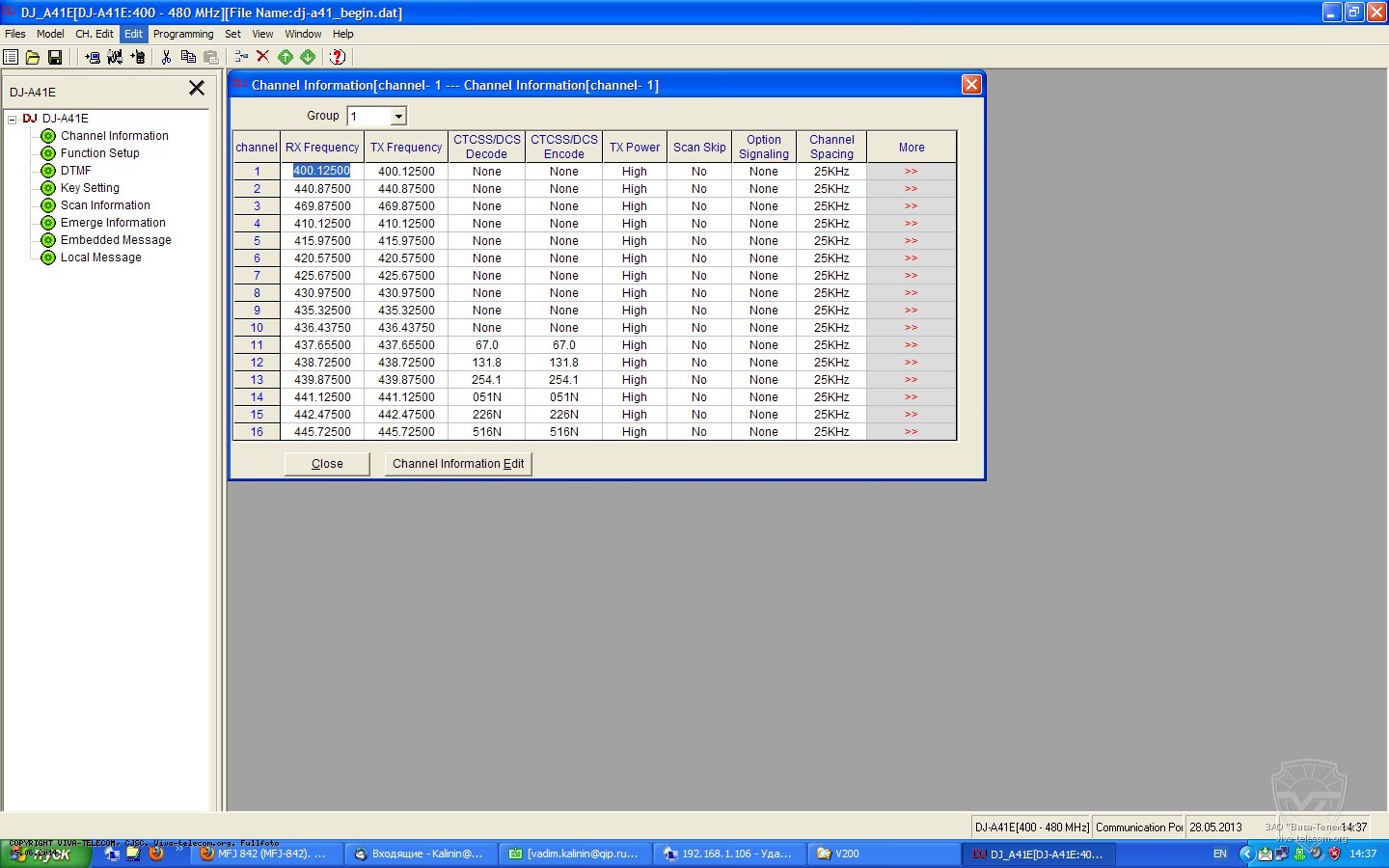Open the Group dropdown list
This screenshot has height=868, width=1389.
(397, 117)
